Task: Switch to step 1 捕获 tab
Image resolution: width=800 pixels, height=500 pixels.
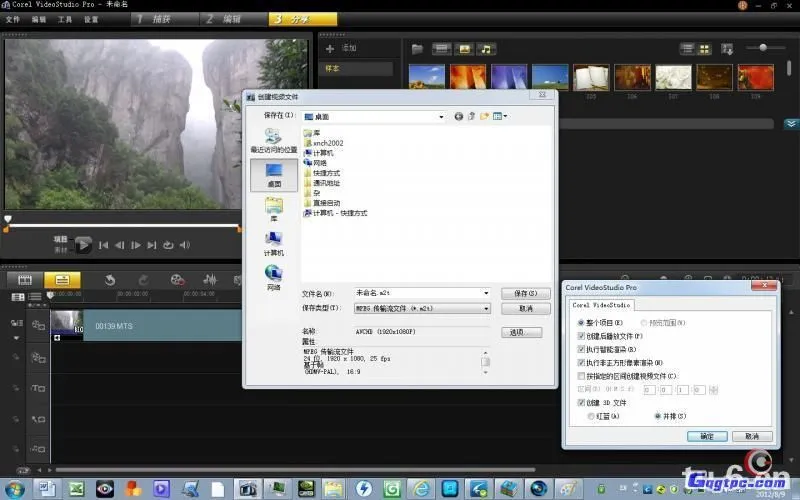Action: 164,19
